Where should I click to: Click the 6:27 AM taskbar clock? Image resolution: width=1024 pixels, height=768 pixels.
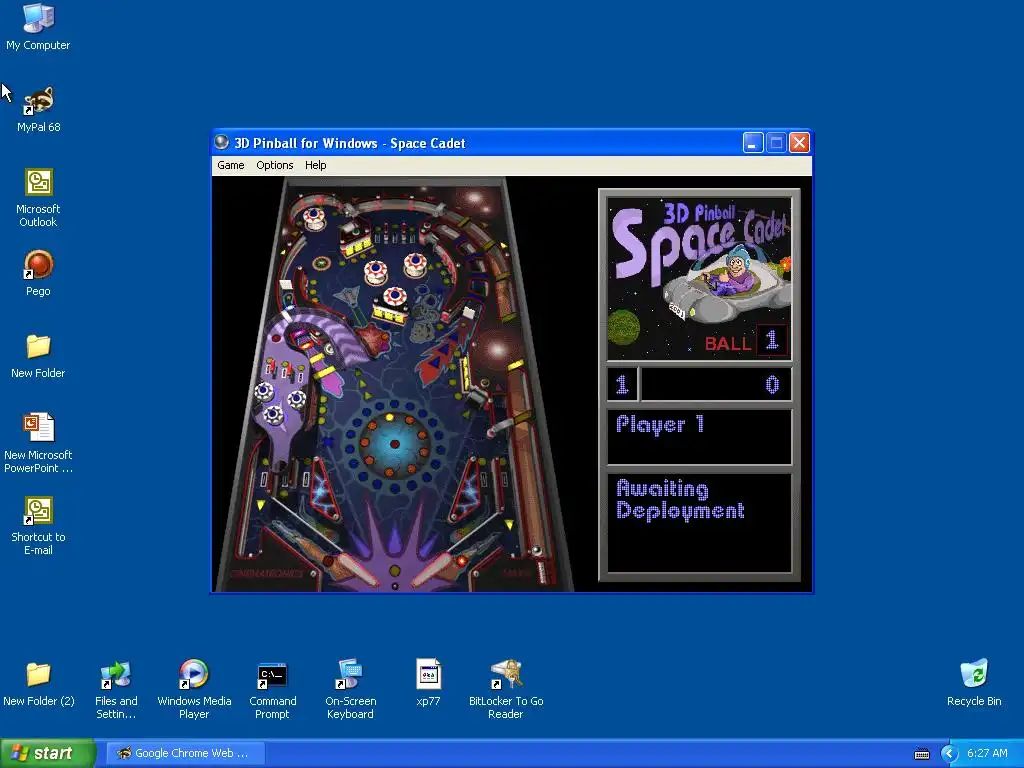(987, 753)
